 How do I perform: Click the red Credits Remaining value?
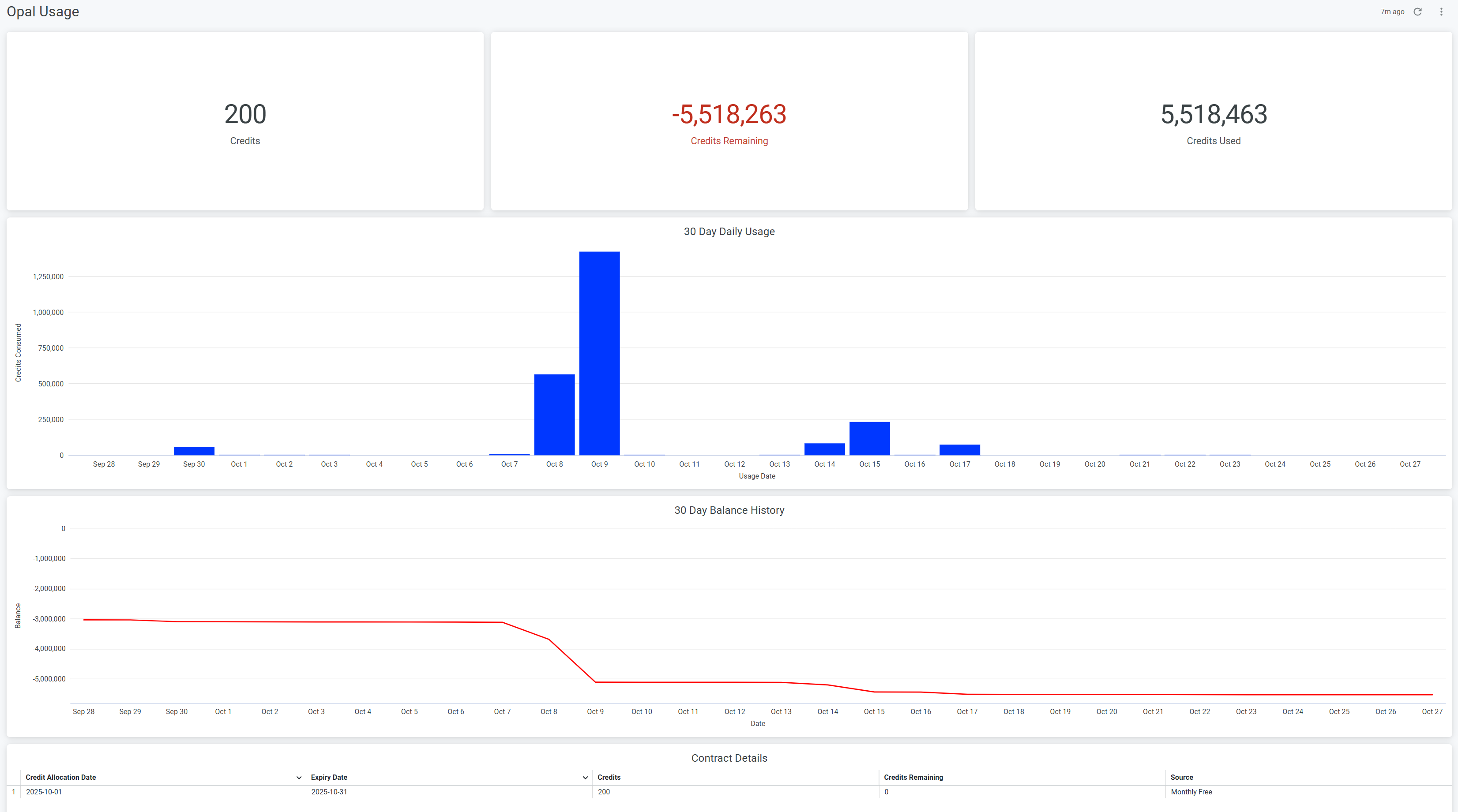coord(729,115)
